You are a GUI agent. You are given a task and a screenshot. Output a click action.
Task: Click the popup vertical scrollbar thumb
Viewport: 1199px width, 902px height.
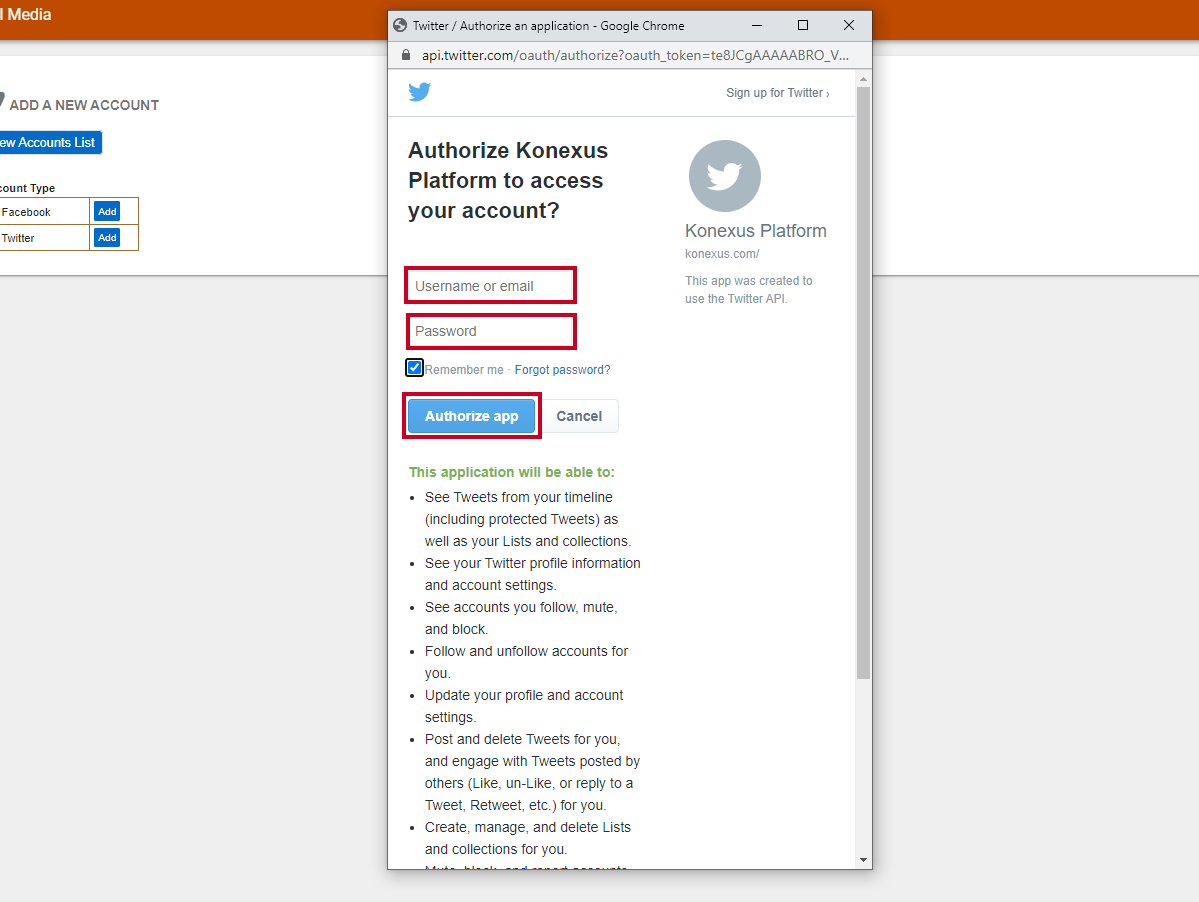(x=863, y=382)
